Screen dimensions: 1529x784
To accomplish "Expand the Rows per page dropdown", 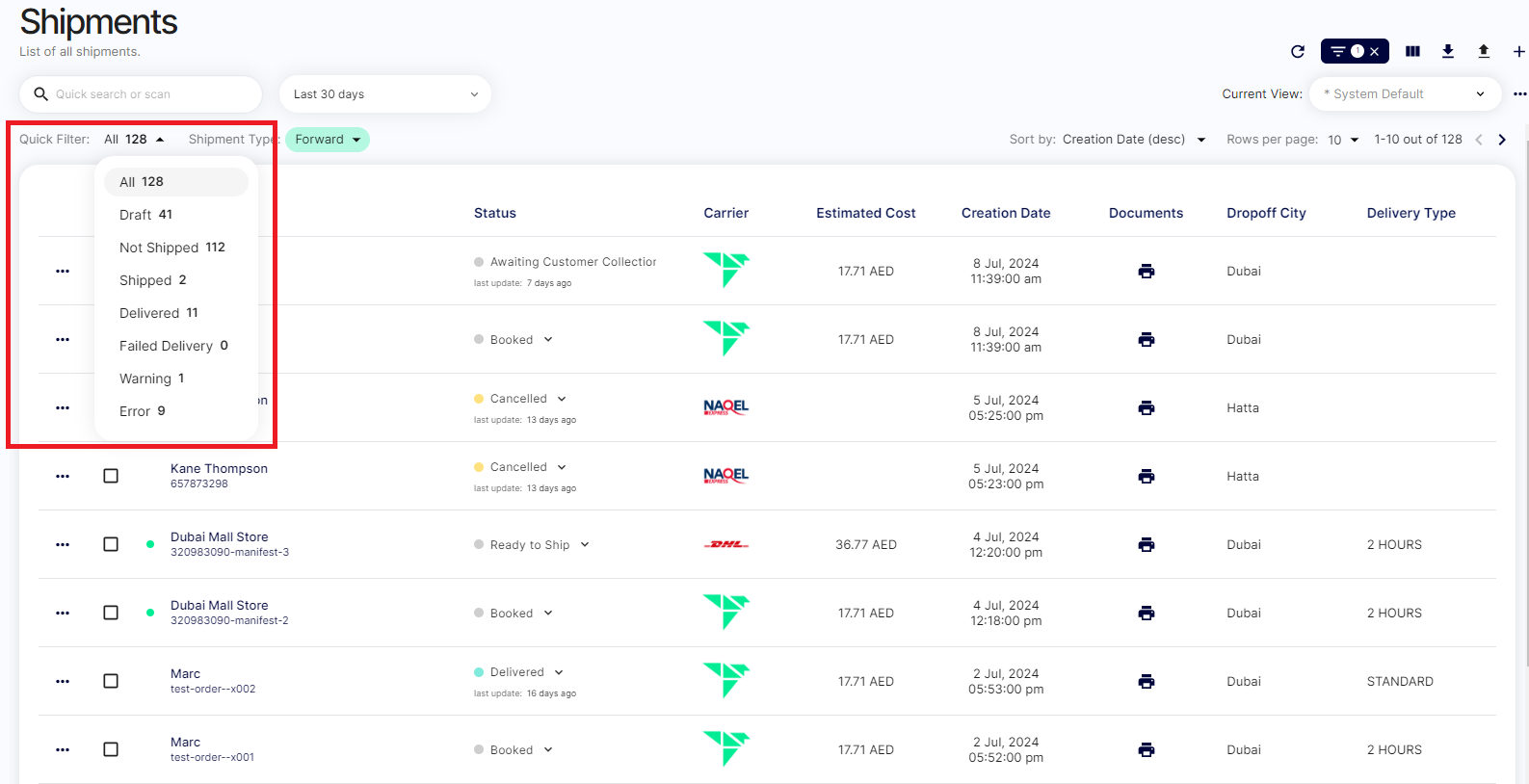I will (x=1343, y=140).
